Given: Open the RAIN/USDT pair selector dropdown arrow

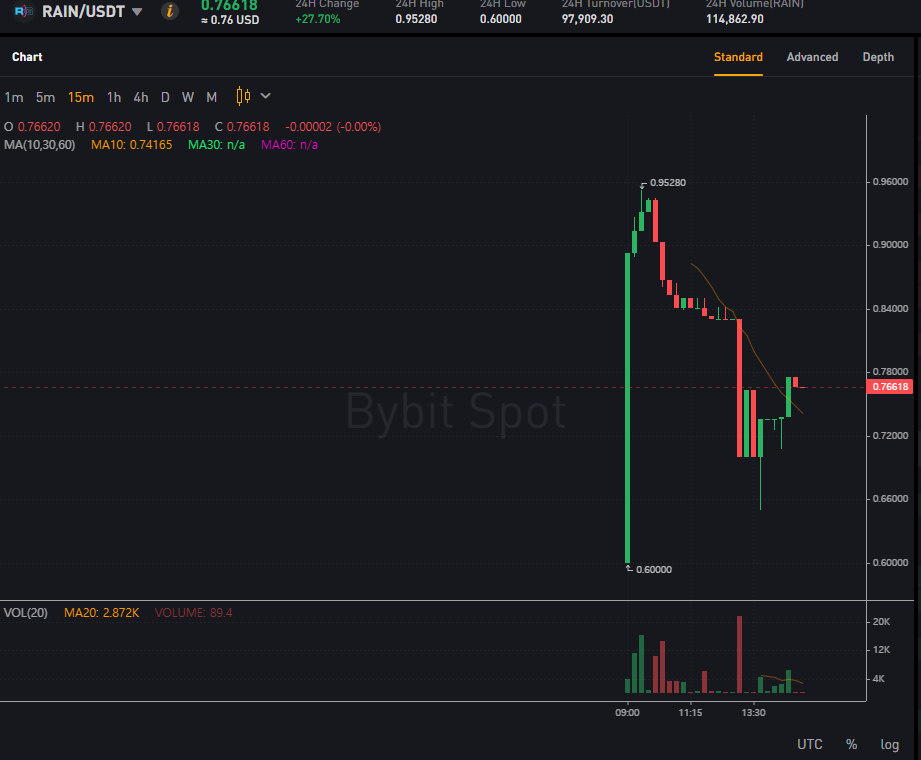Looking at the screenshot, I should pos(137,12).
